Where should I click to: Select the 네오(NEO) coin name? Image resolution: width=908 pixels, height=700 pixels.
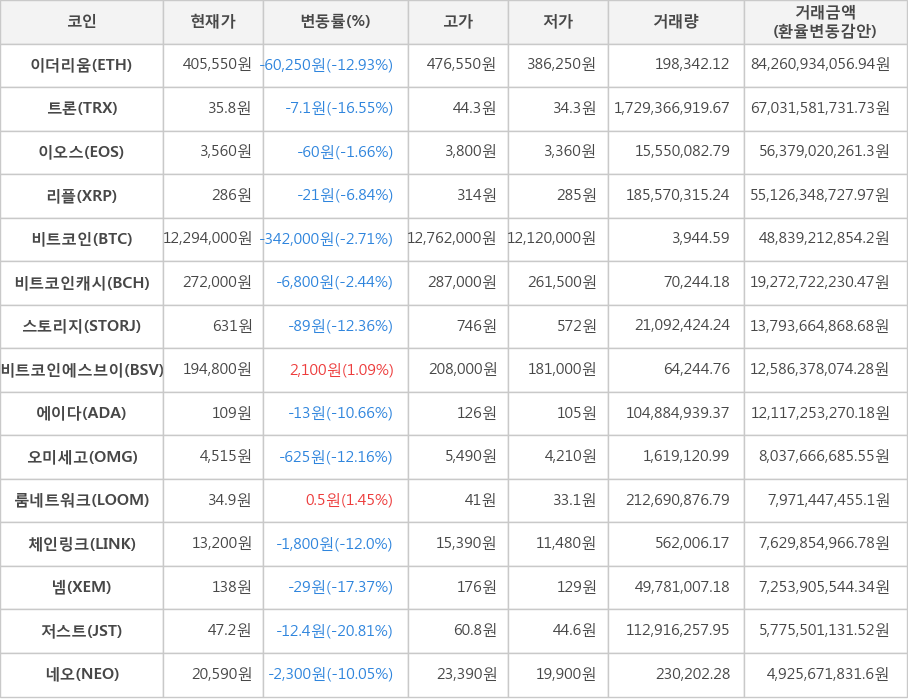(x=82, y=674)
